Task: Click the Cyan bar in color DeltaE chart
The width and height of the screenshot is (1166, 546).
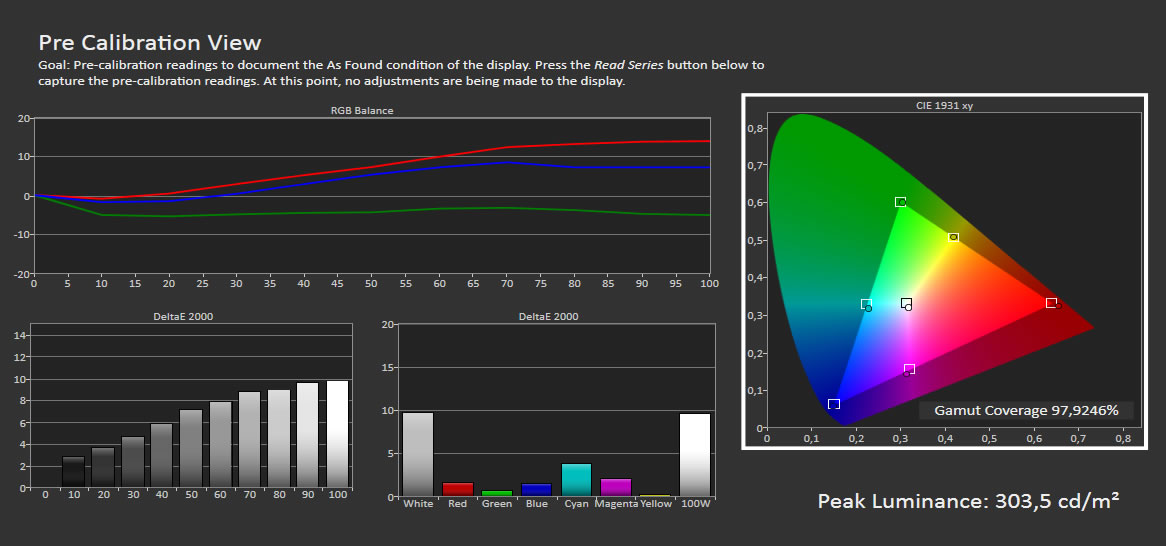Action: click(576, 480)
